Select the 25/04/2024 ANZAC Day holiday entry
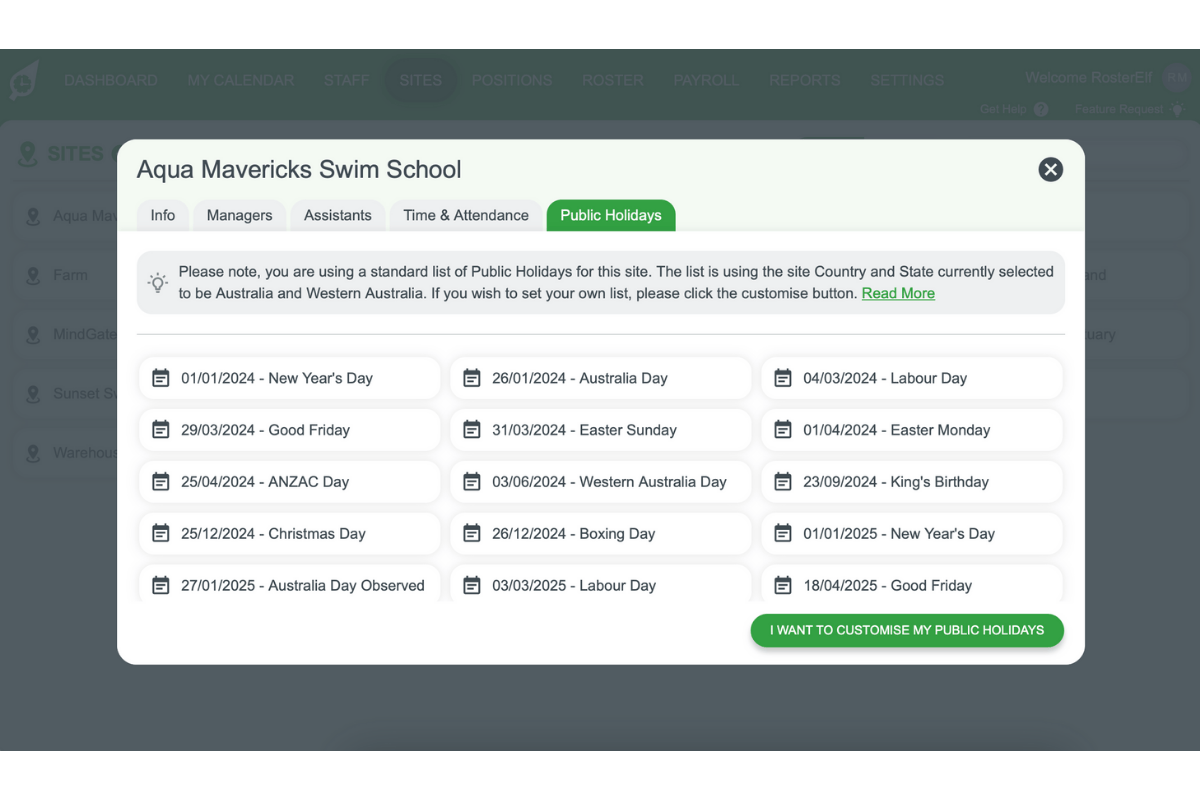 [x=289, y=481]
